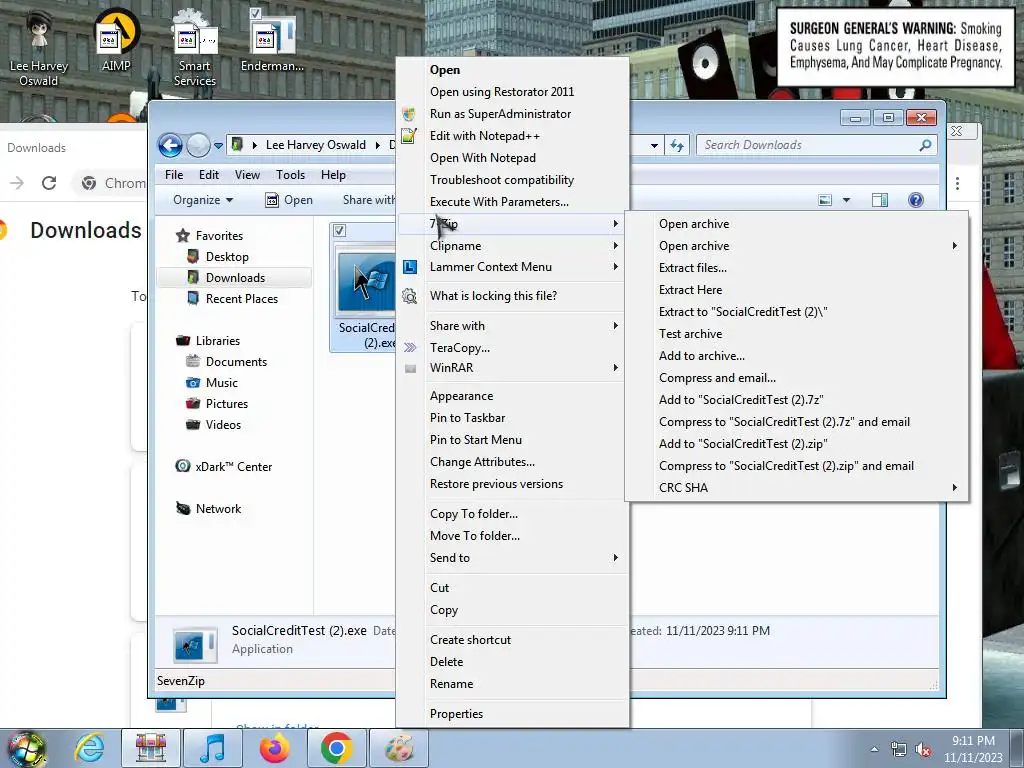Open address bar history dropdown
The height and width of the screenshot is (768, 1024).
tap(654, 145)
